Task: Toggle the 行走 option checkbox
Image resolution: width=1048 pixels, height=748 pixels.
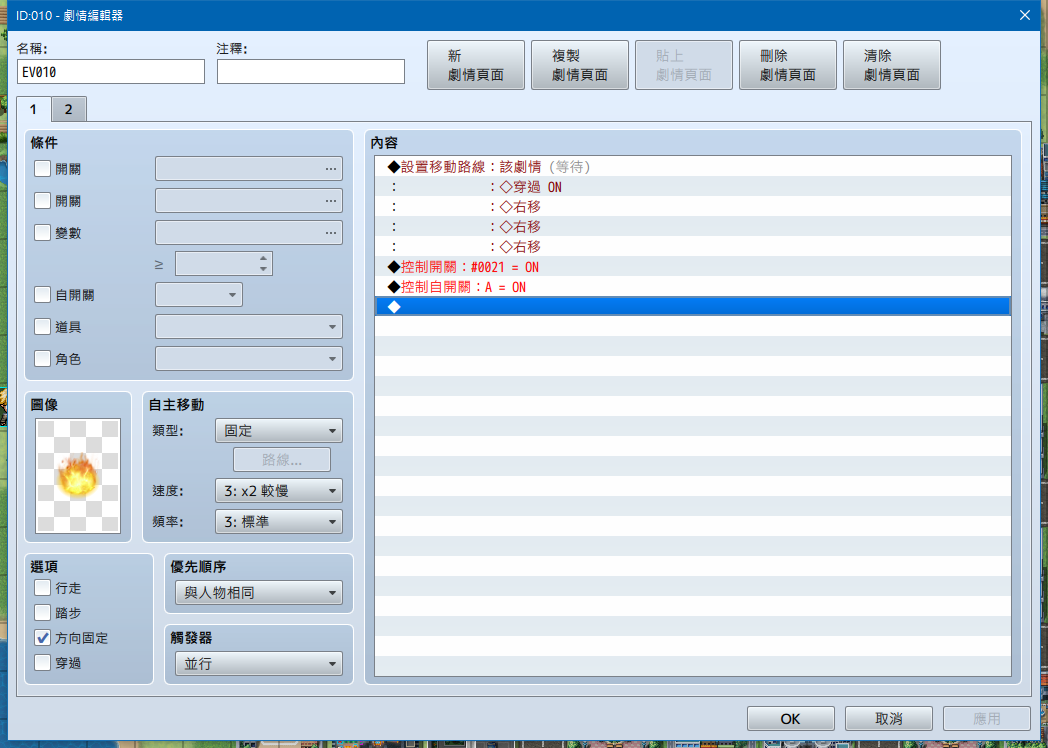Action: (42, 588)
